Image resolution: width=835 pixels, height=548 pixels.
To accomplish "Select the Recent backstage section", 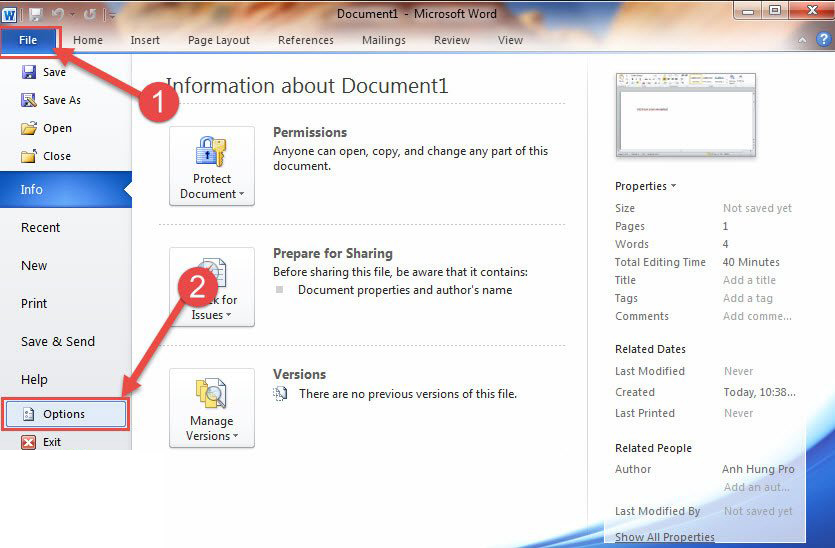I will point(40,227).
